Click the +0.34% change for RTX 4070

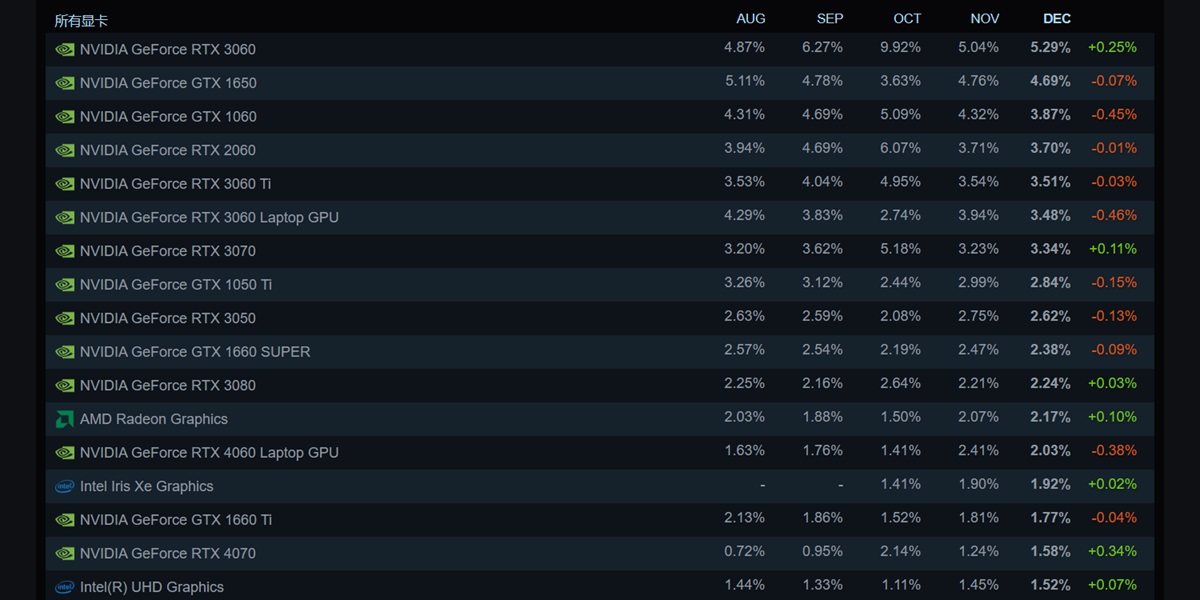click(x=1112, y=552)
